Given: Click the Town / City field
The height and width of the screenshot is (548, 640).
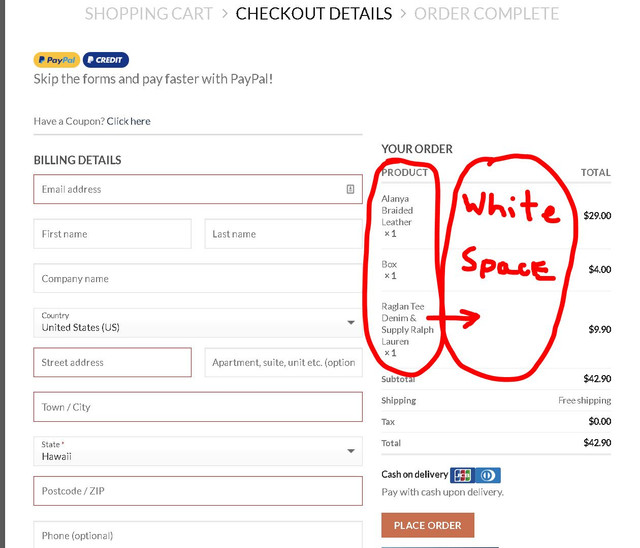Looking at the screenshot, I should 197,407.
